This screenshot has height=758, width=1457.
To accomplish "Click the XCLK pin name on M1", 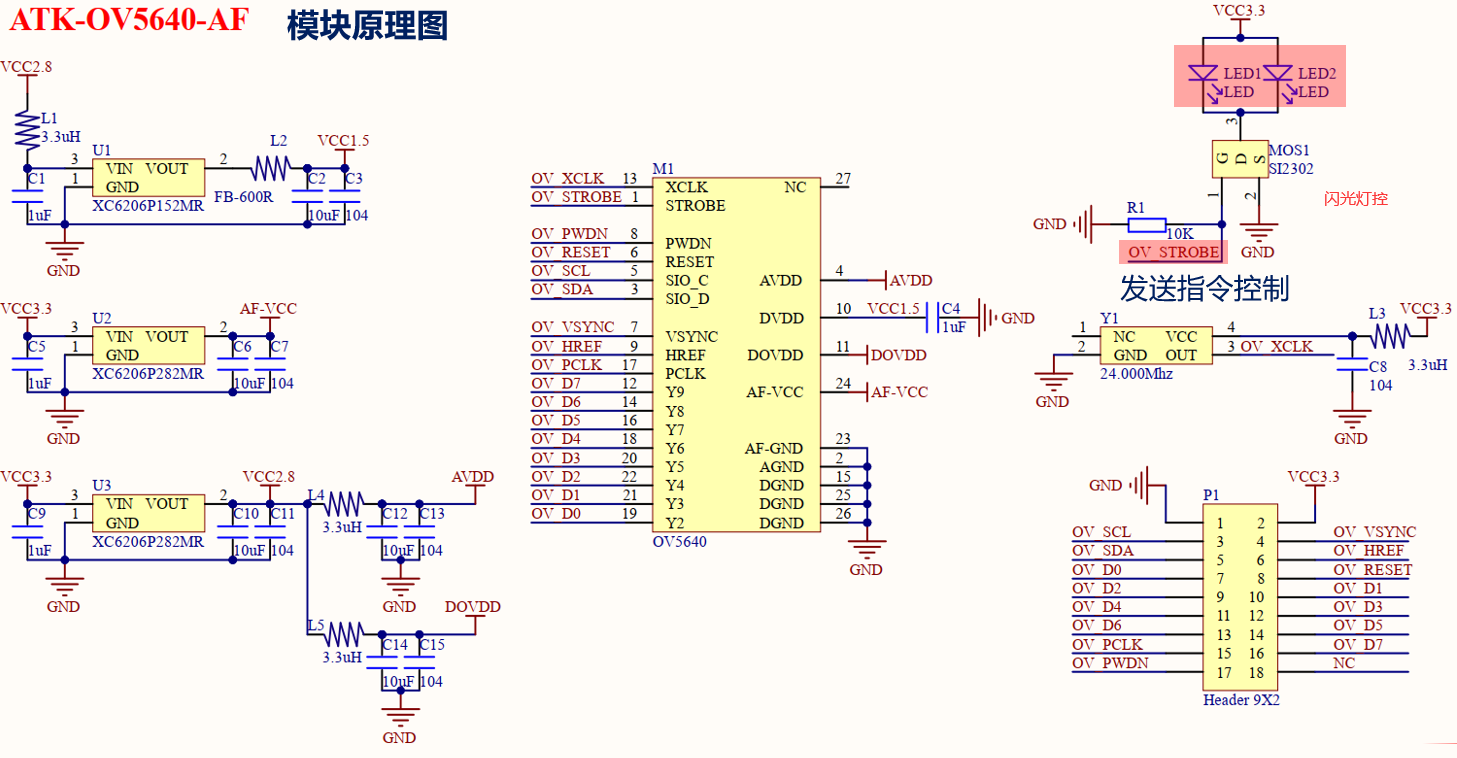I will (687, 187).
